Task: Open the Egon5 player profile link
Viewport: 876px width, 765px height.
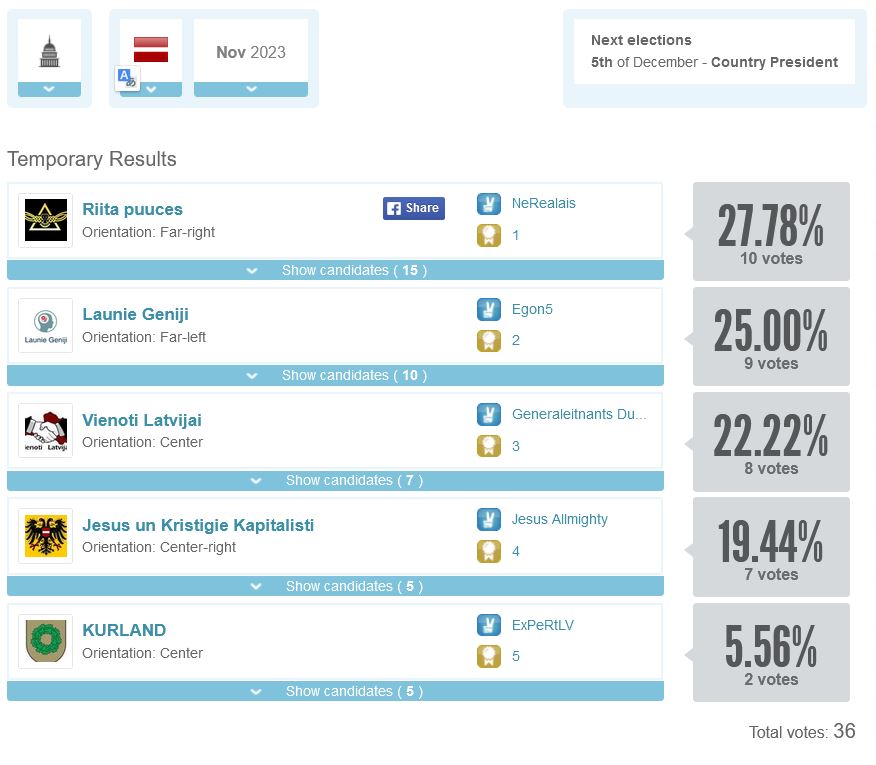Action: coord(532,309)
